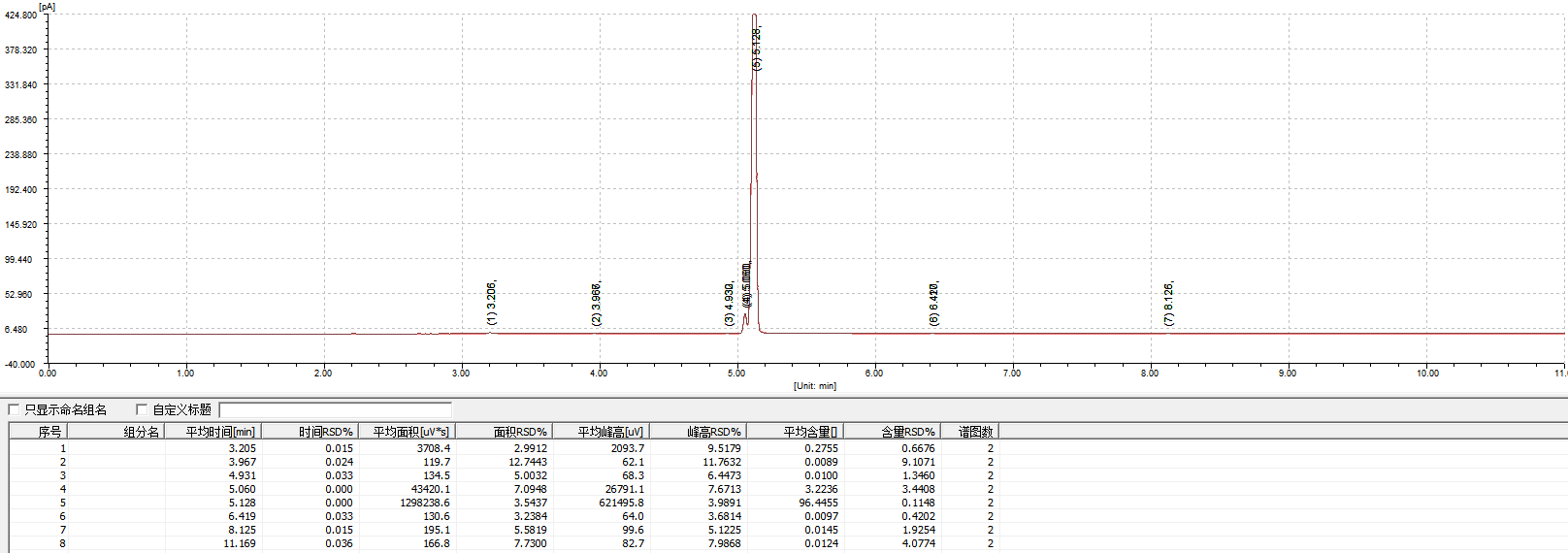Click peak label (1) 3.206 on chromatogram
The width and height of the screenshot is (1568, 553).
[492, 303]
